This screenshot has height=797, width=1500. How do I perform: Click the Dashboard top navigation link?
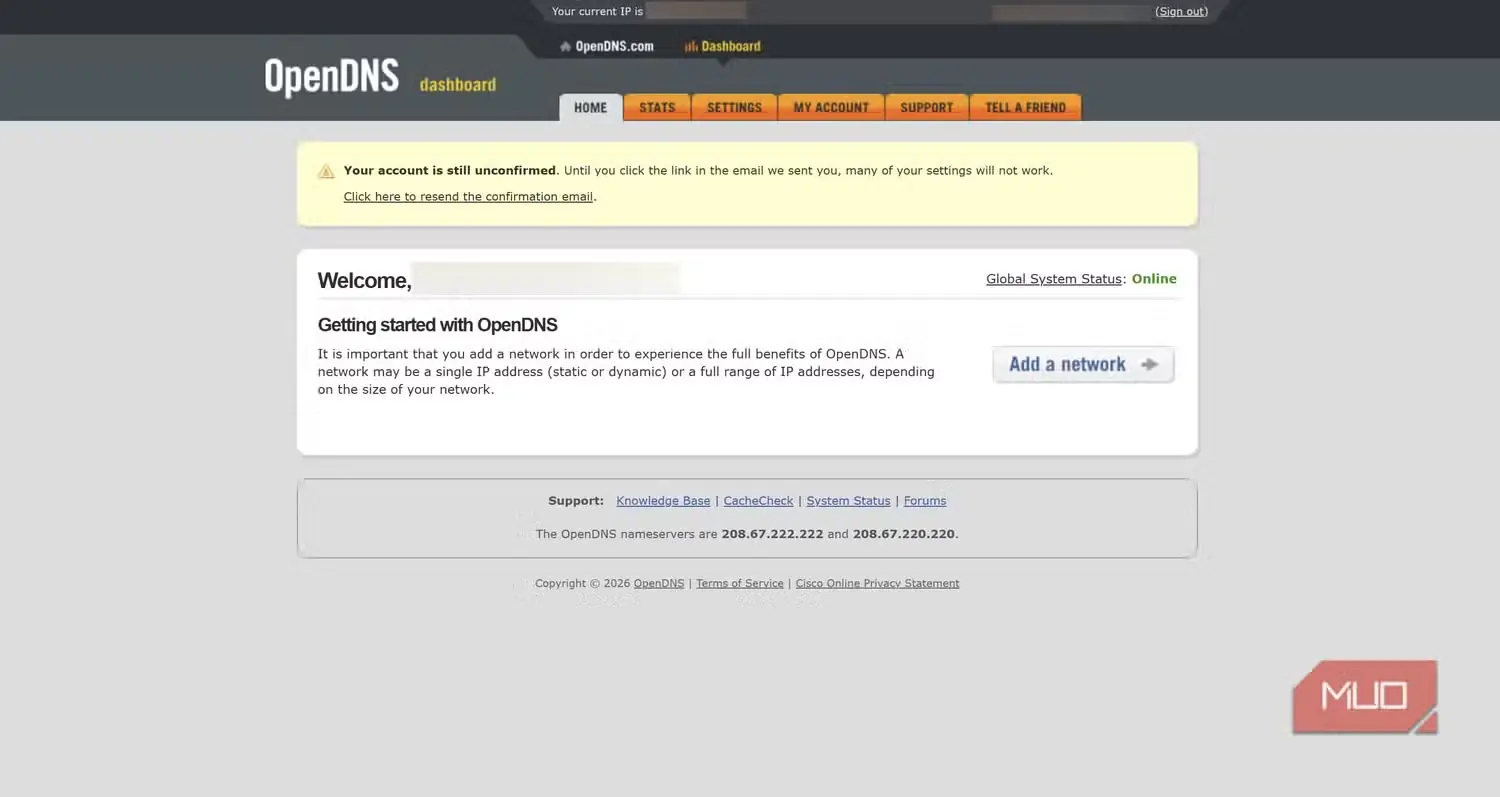[723, 46]
